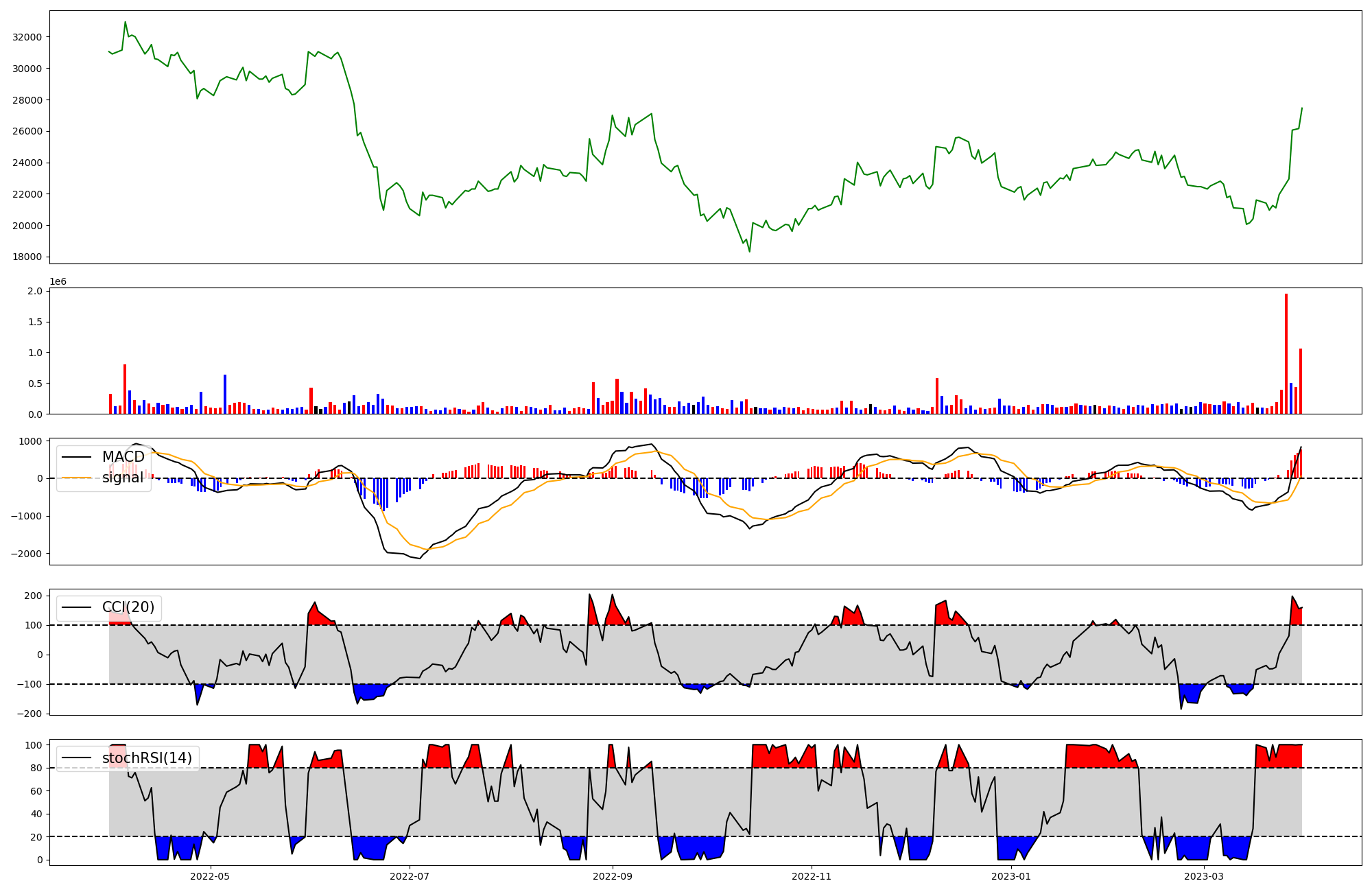Viewport: 1372px width, 892px height.
Task: Click the 2.0 volume axis tick label
Action: point(35,292)
